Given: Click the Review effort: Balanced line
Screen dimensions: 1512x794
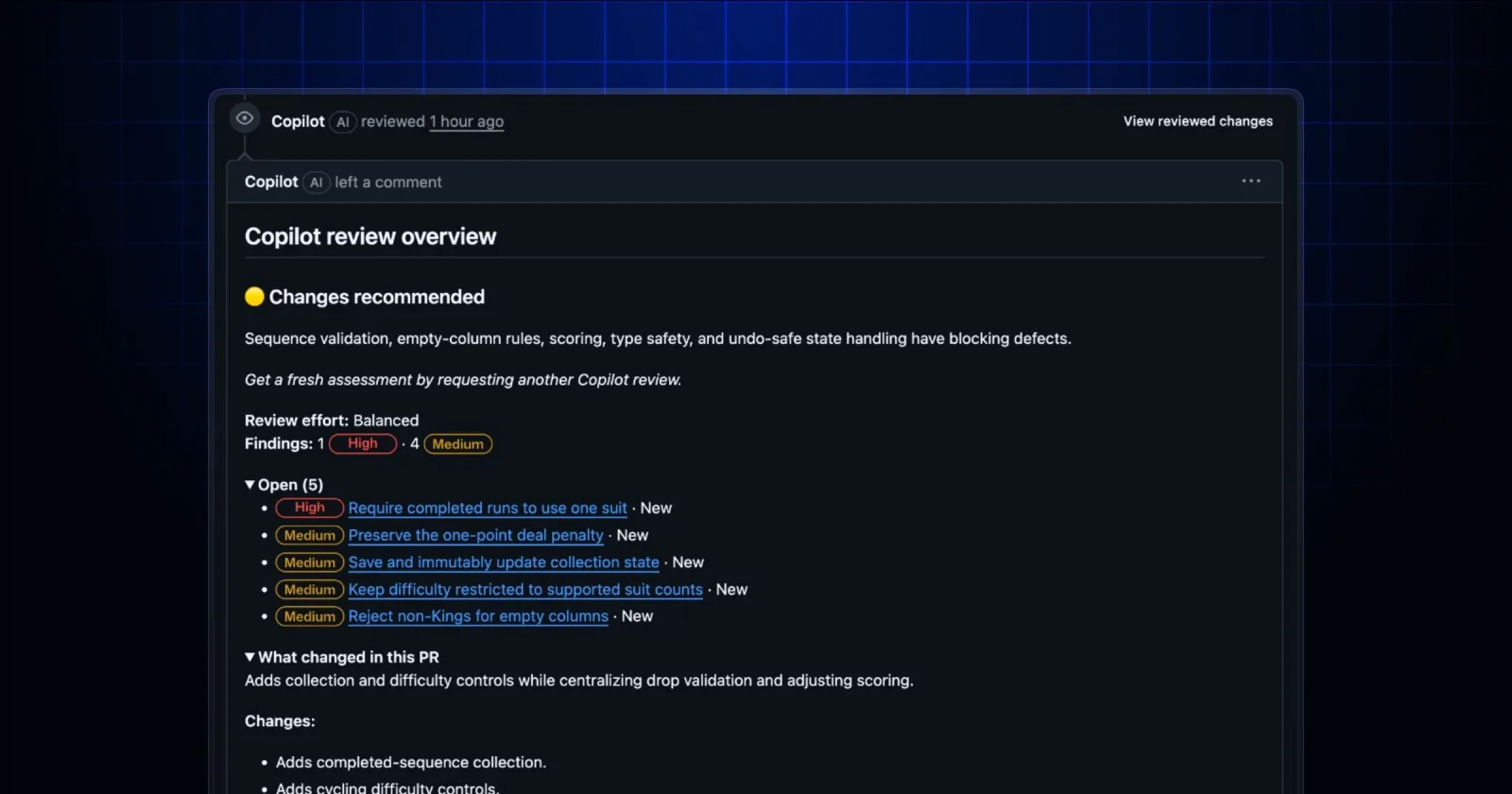Looking at the screenshot, I should click(x=332, y=421).
